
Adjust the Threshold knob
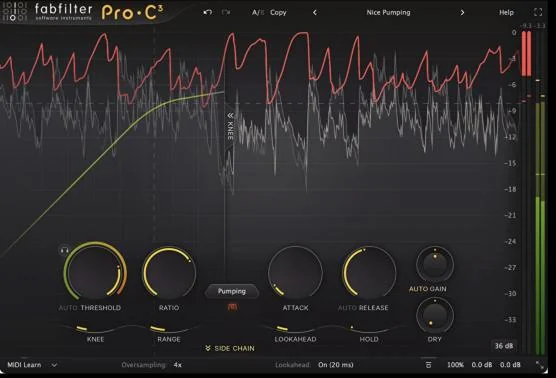click(x=95, y=272)
